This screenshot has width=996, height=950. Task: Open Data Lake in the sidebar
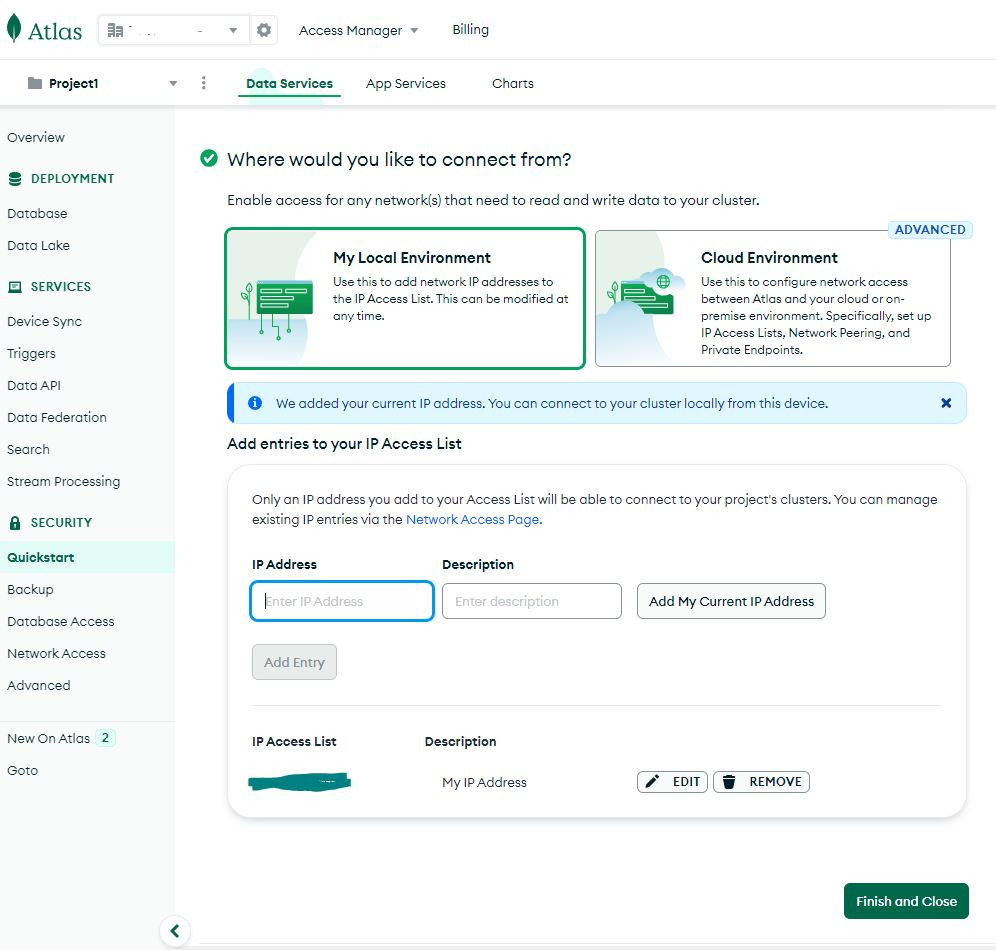(38, 245)
